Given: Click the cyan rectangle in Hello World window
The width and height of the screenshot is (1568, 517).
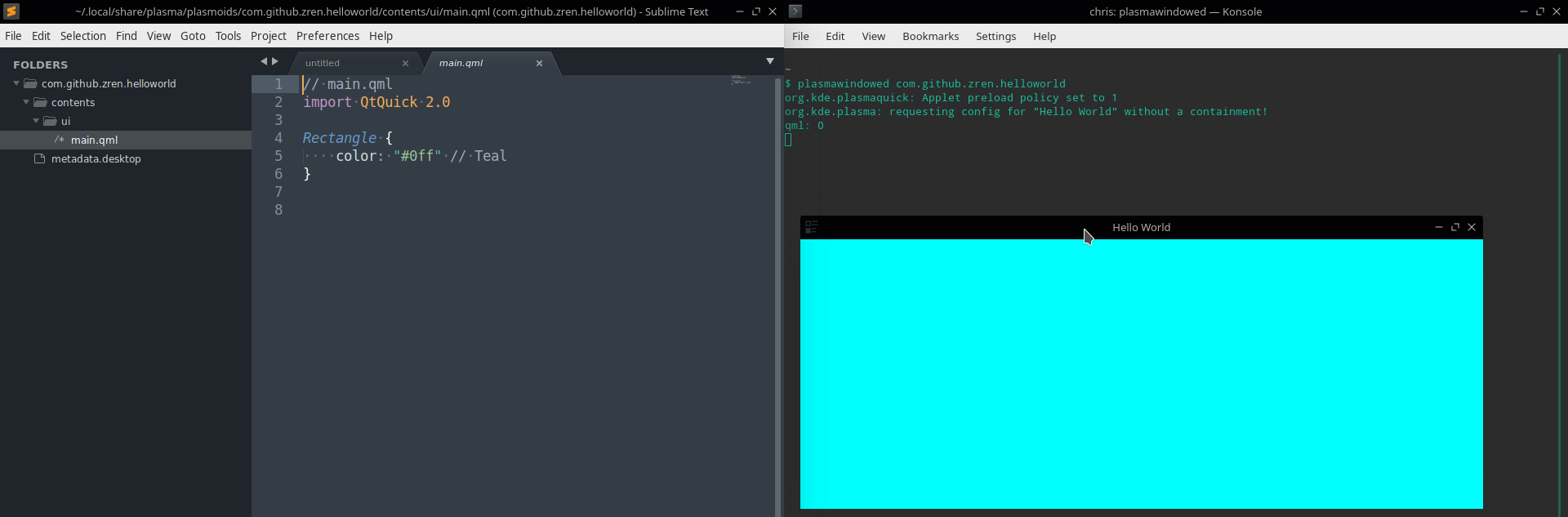Looking at the screenshot, I should tap(1142, 374).
